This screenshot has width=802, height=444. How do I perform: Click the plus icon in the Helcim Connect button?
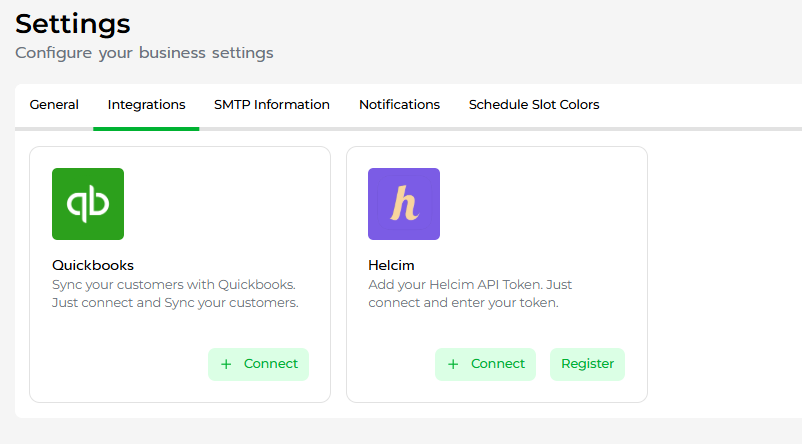point(453,364)
